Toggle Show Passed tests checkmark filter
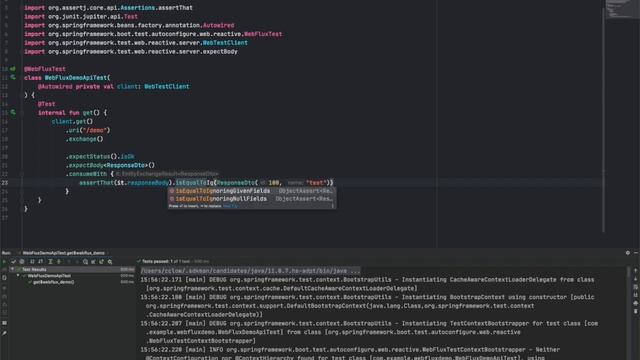The width and height of the screenshot is (640, 360). [13, 262]
